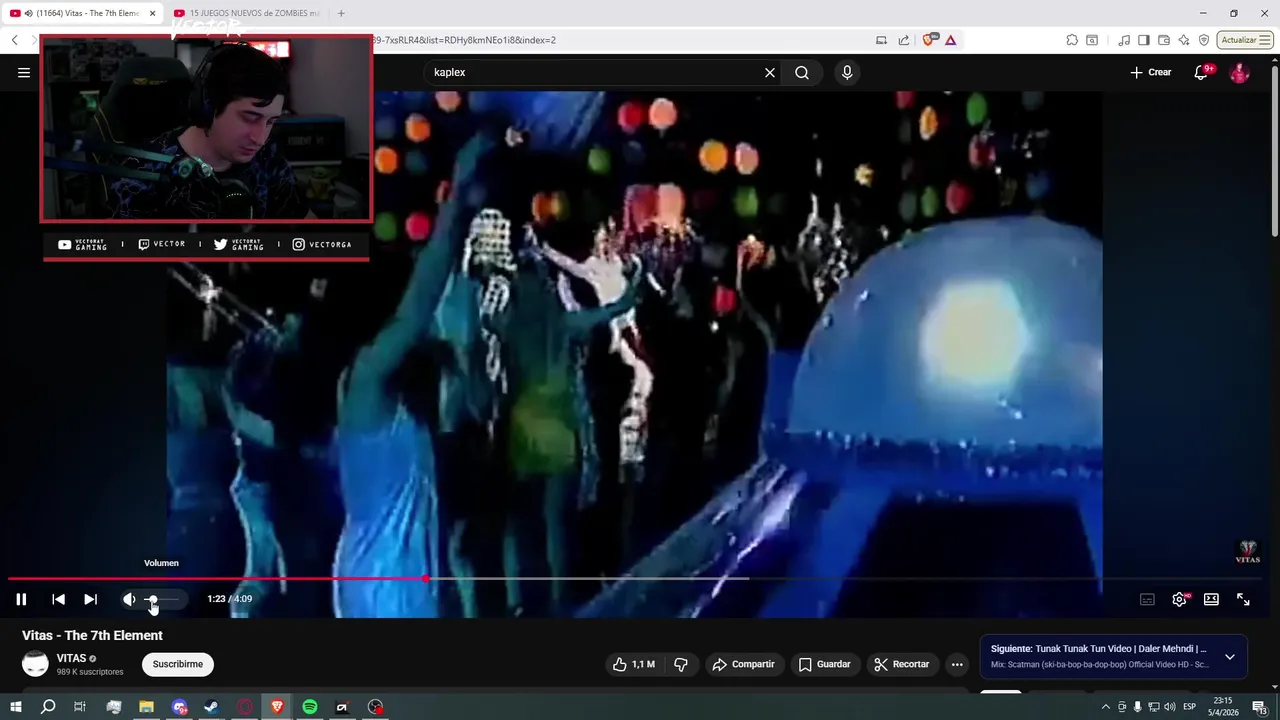Show hidden system tray icons

click(x=1105, y=707)
